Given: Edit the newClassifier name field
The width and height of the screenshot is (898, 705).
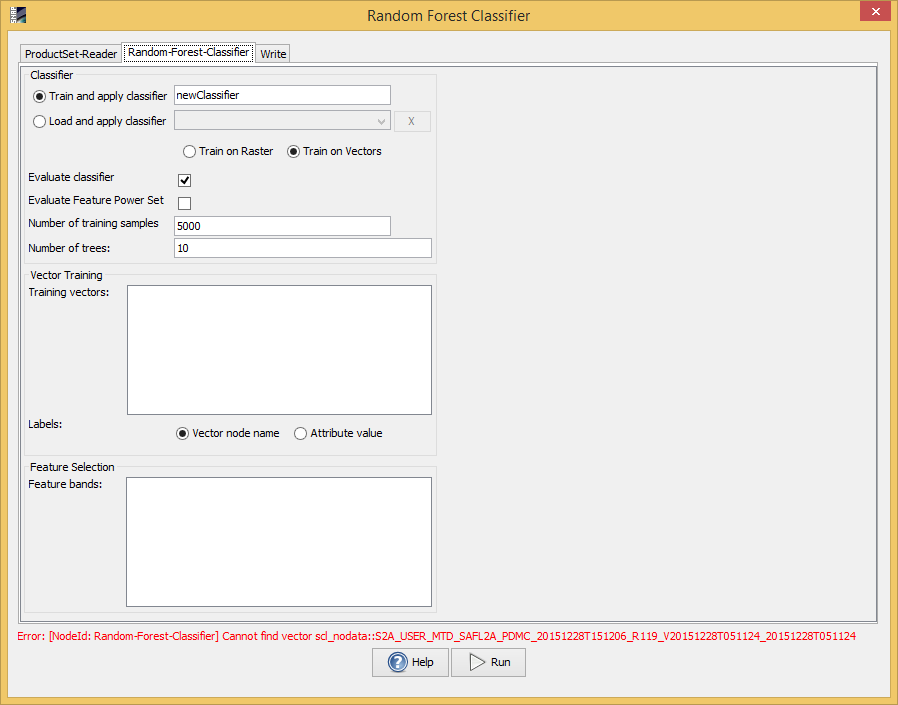Looking at the screenshot, I should point(282,95).
